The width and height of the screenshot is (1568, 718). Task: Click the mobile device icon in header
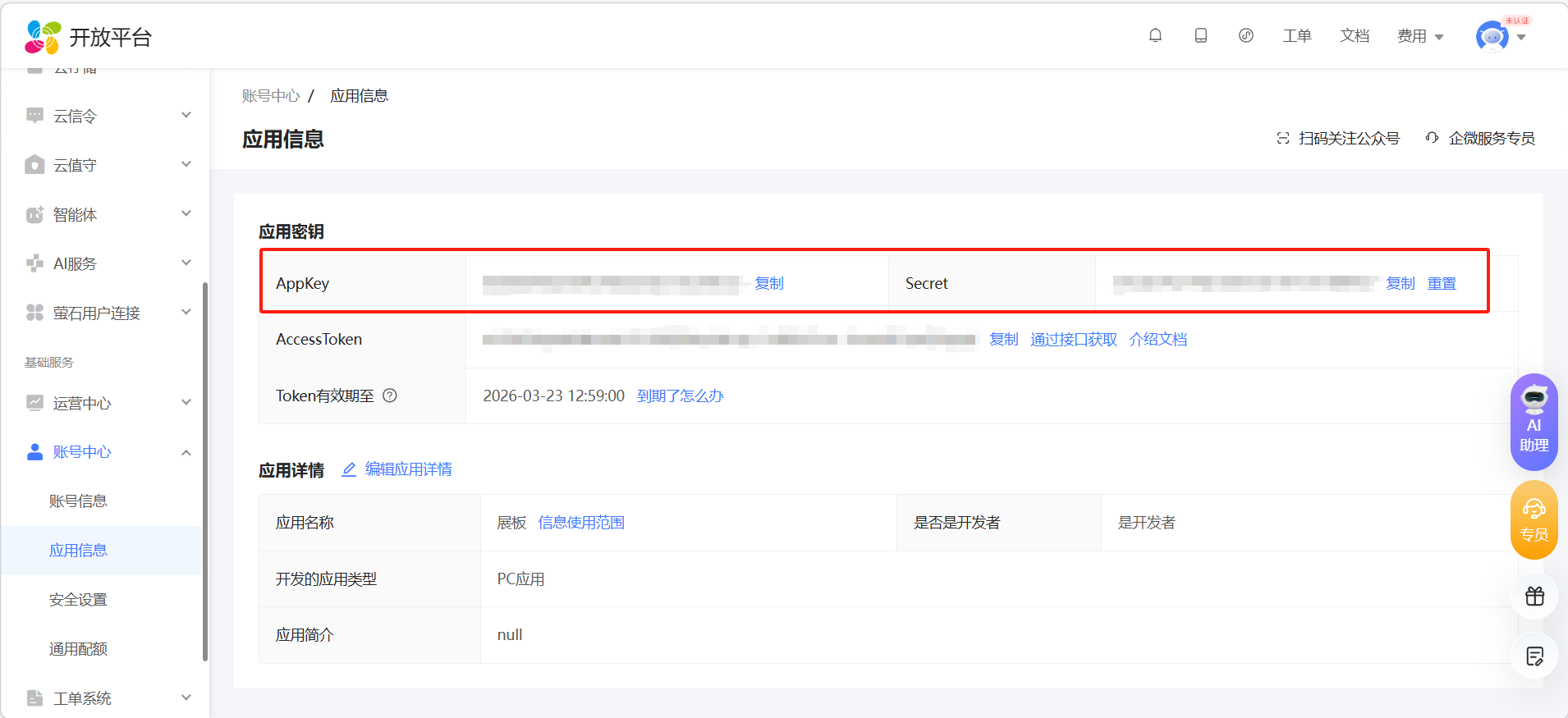(1200, 35)
